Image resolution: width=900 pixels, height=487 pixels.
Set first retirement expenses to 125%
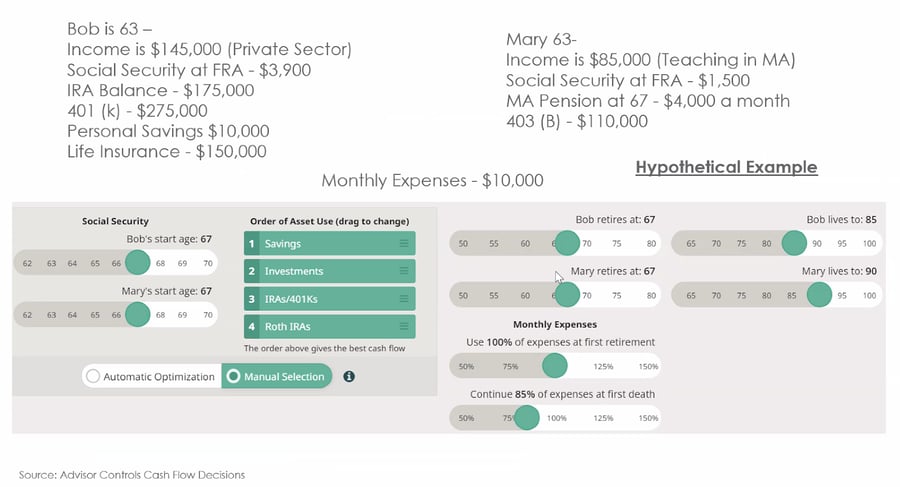tap(602, 367)
